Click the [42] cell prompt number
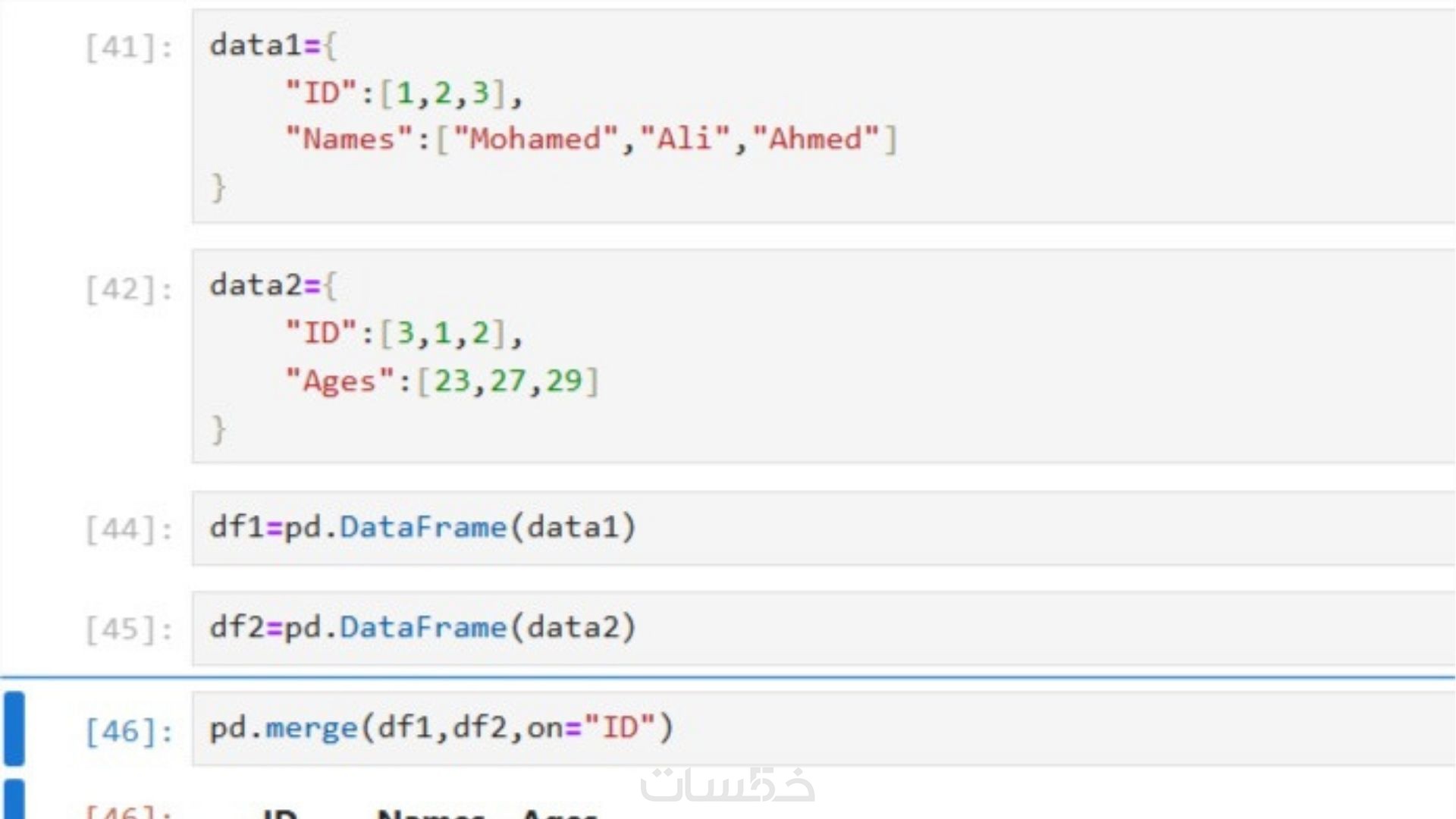Image resolution: width=1456 pixels, height=819 pixels. tap(129, 288)
